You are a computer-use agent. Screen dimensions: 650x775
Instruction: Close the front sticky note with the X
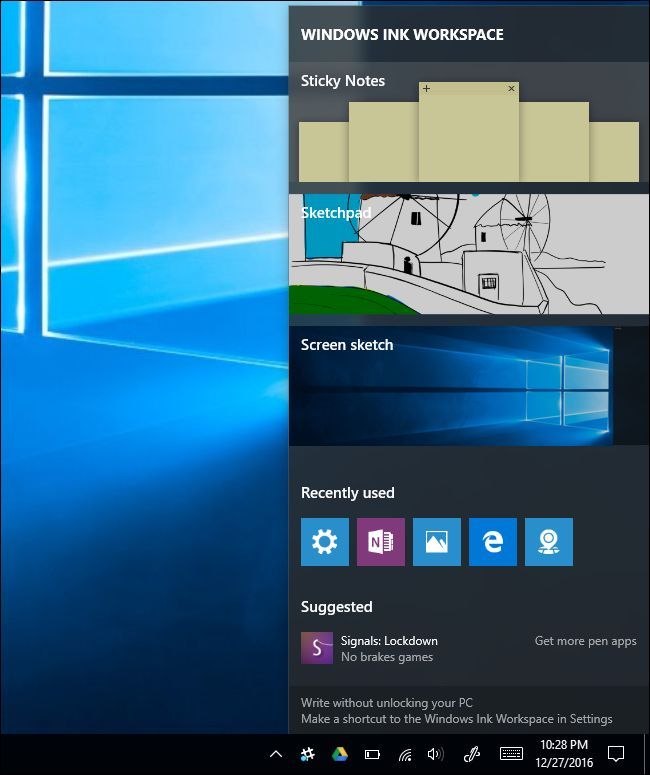(511, 88)
